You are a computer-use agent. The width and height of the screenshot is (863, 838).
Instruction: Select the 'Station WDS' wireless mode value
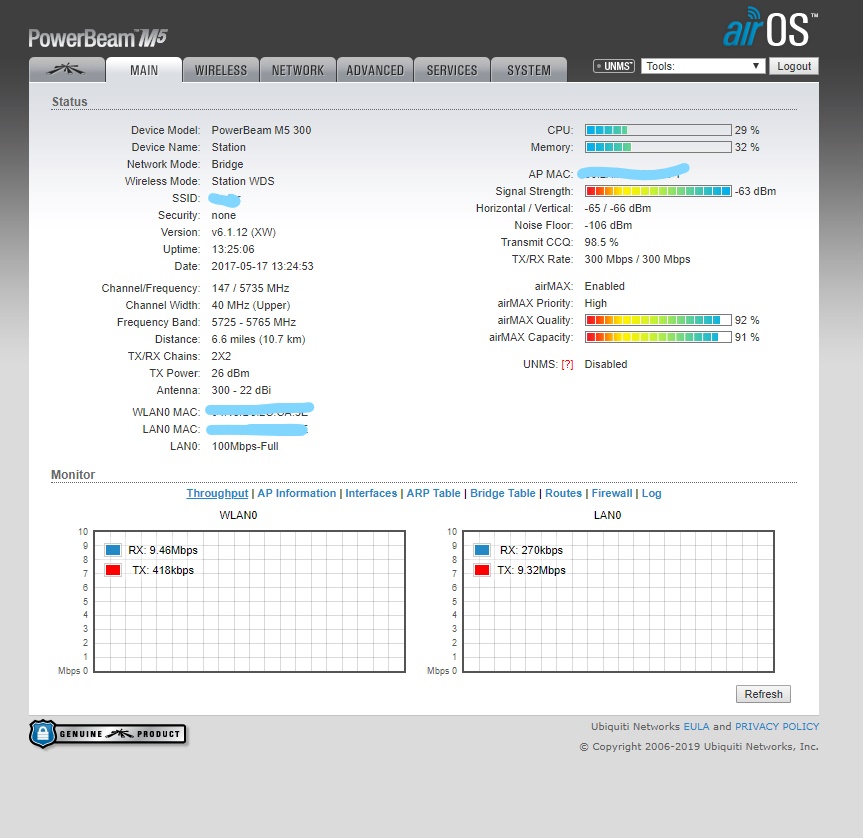[x=243, y=182]
